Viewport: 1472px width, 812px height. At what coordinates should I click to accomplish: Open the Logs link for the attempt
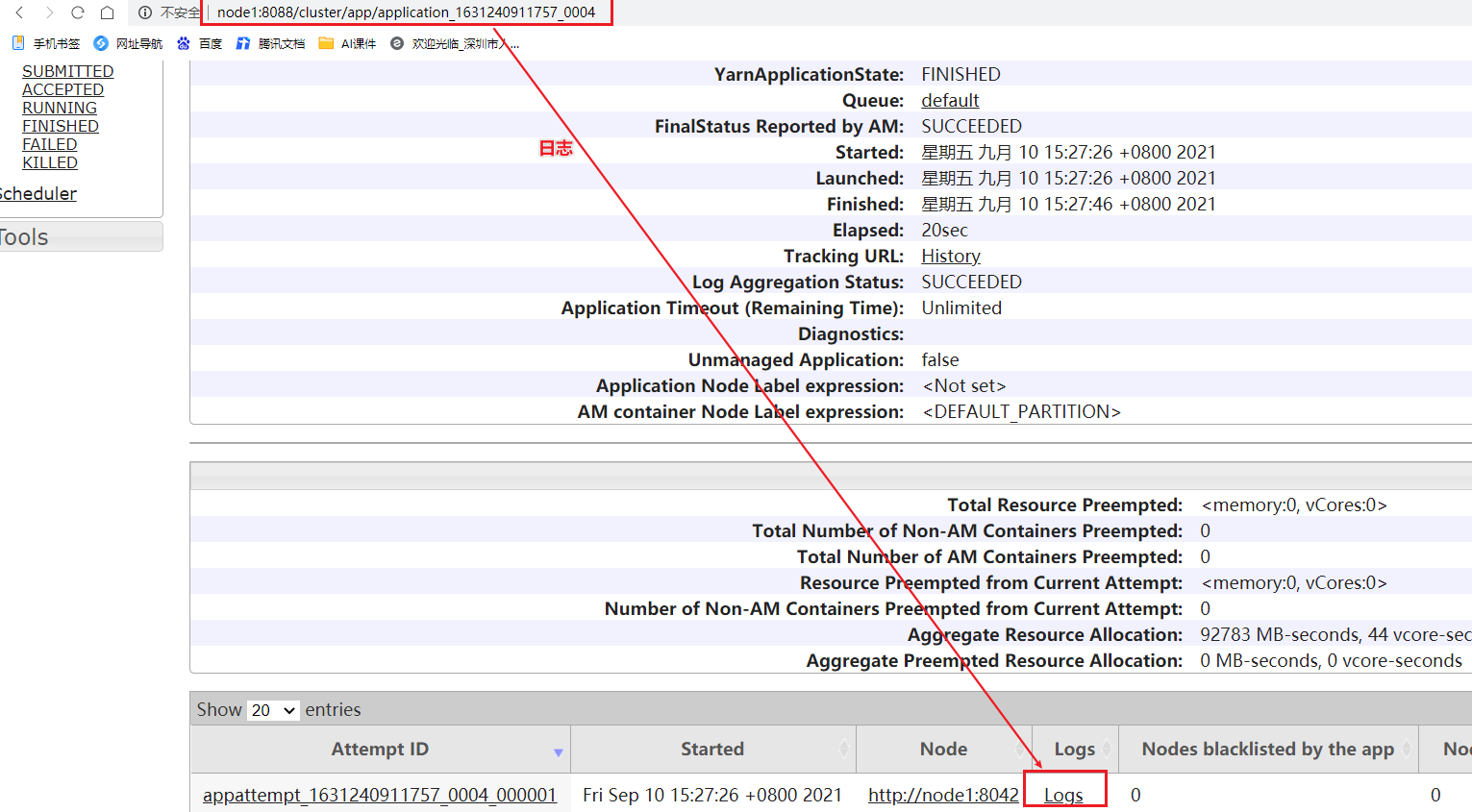[x=1063, y=795]
